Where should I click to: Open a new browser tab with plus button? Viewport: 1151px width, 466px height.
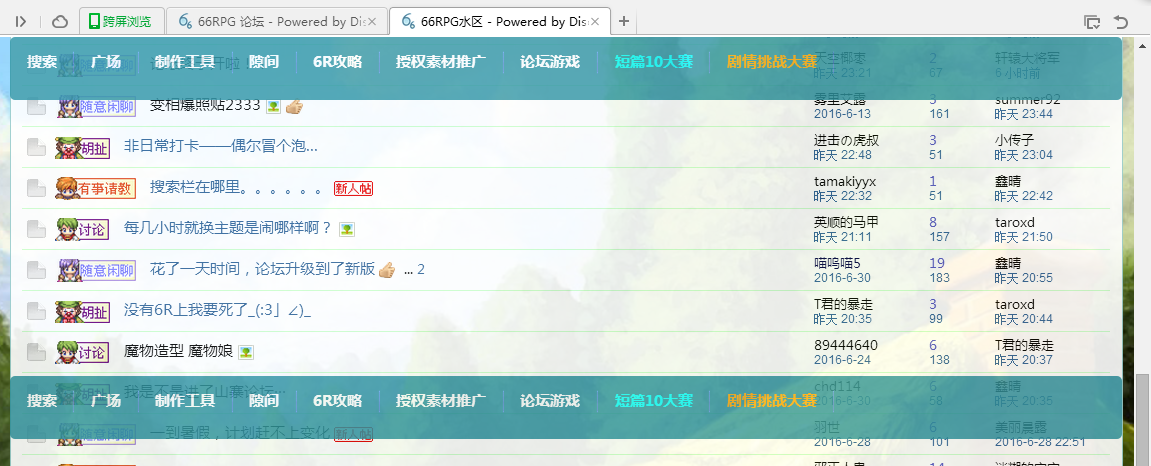[x=624, y=21]
